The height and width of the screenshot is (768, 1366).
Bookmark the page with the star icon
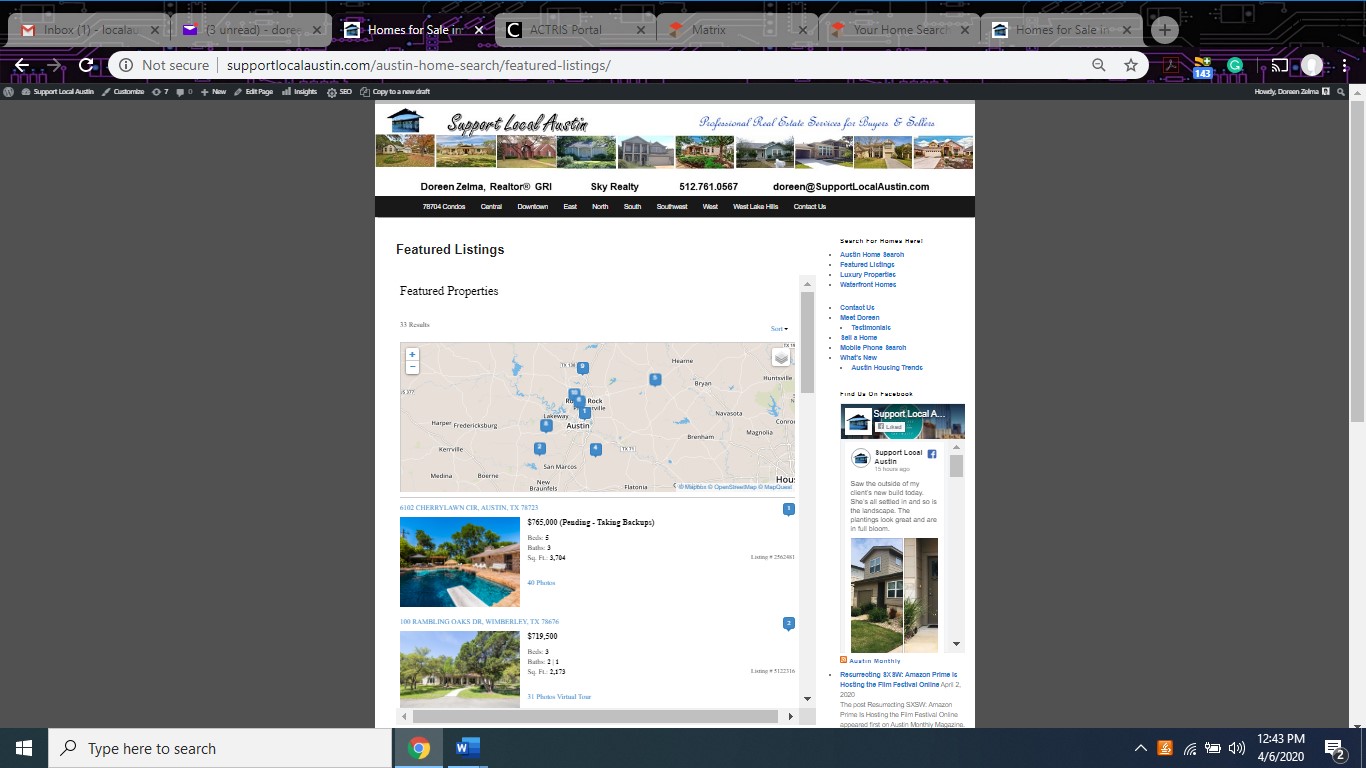pos(1131,65)
